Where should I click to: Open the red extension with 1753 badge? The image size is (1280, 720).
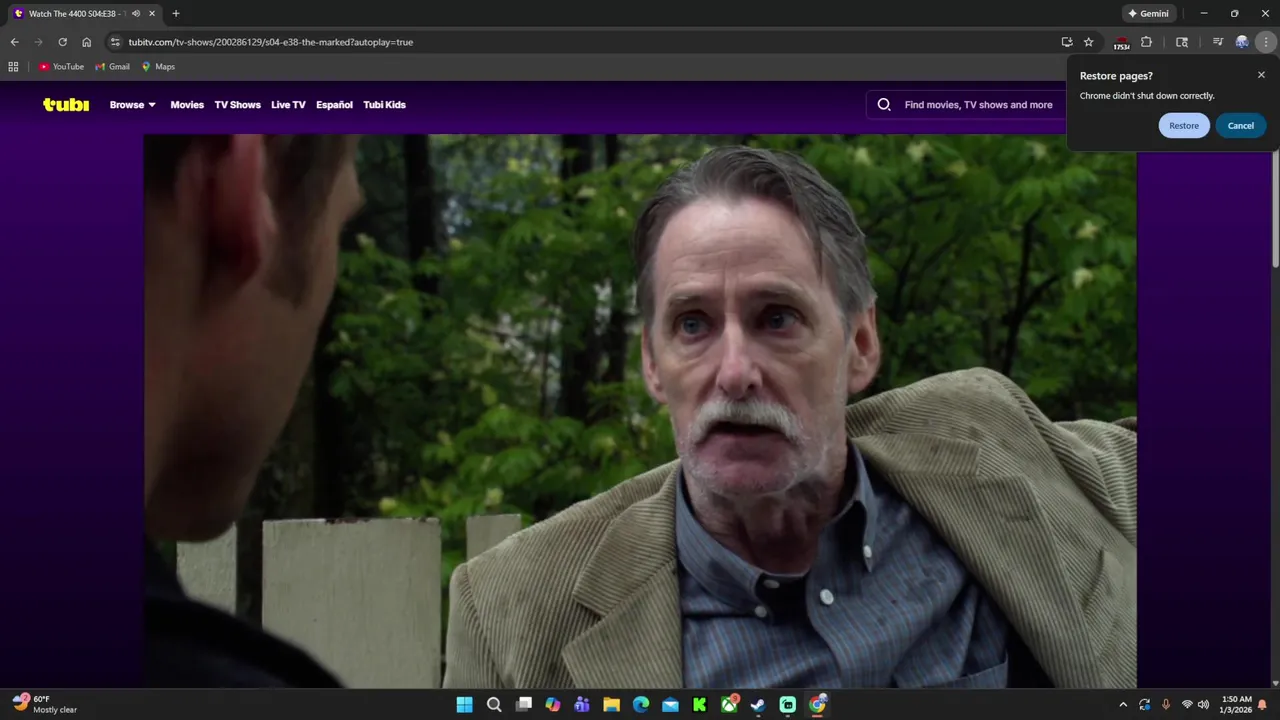pyautogui.click(x=1121, y=42)
